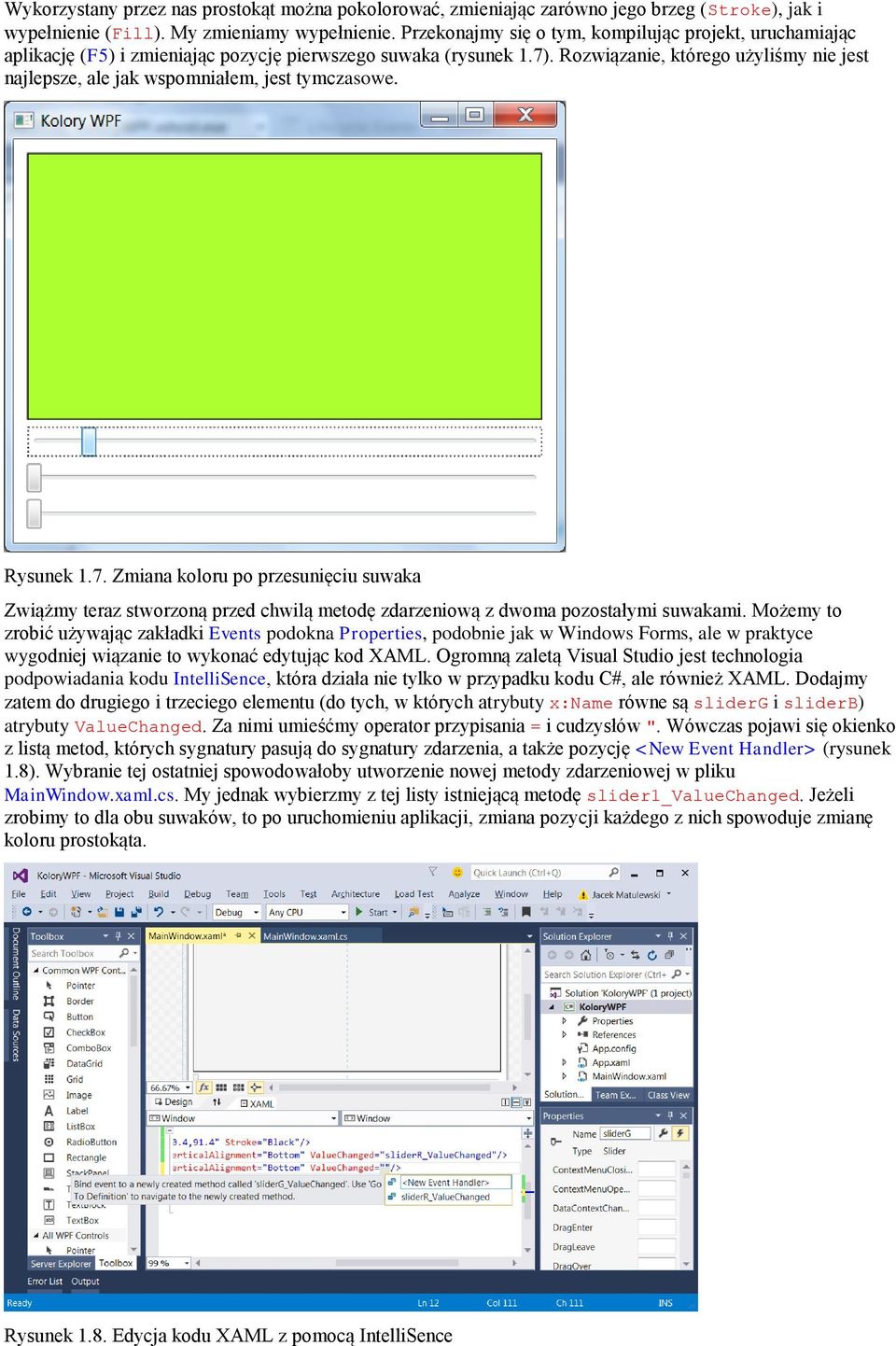Select the Pointer tool under Common WPF Controls

click(x=80, y=986)
